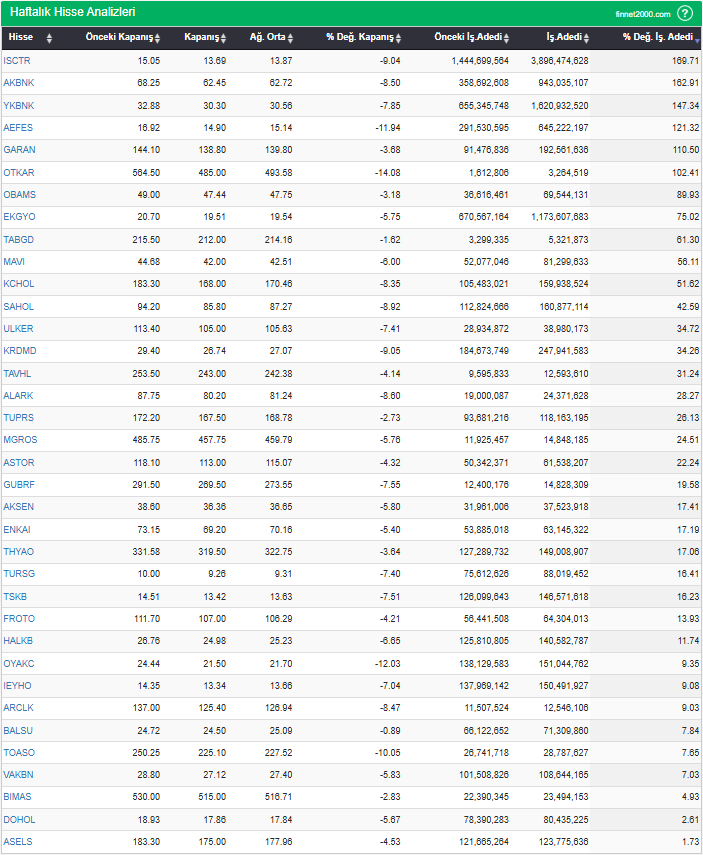Select the TUPRS ticker link

(19, 417)
